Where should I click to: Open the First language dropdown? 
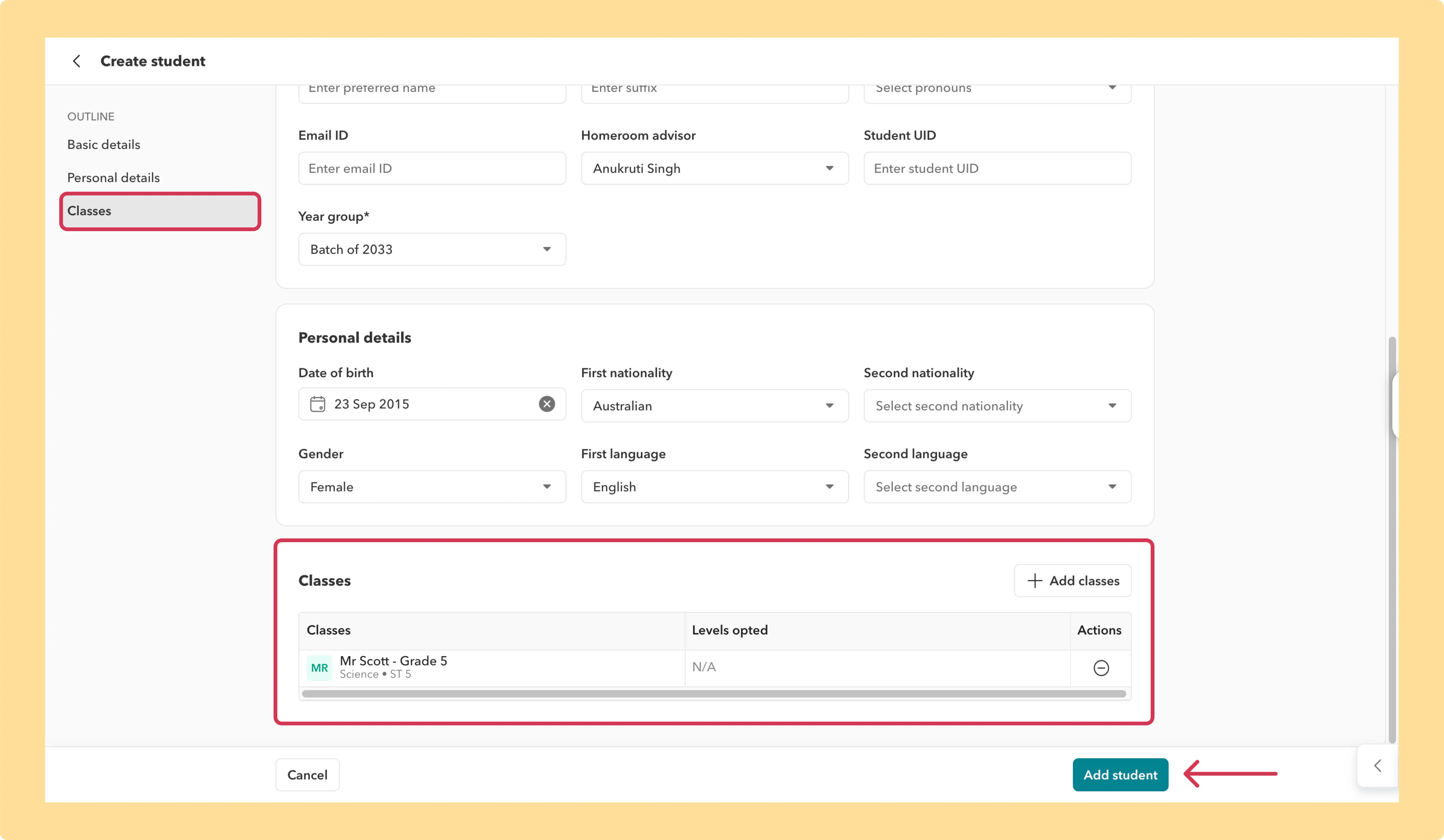(714, 487)
